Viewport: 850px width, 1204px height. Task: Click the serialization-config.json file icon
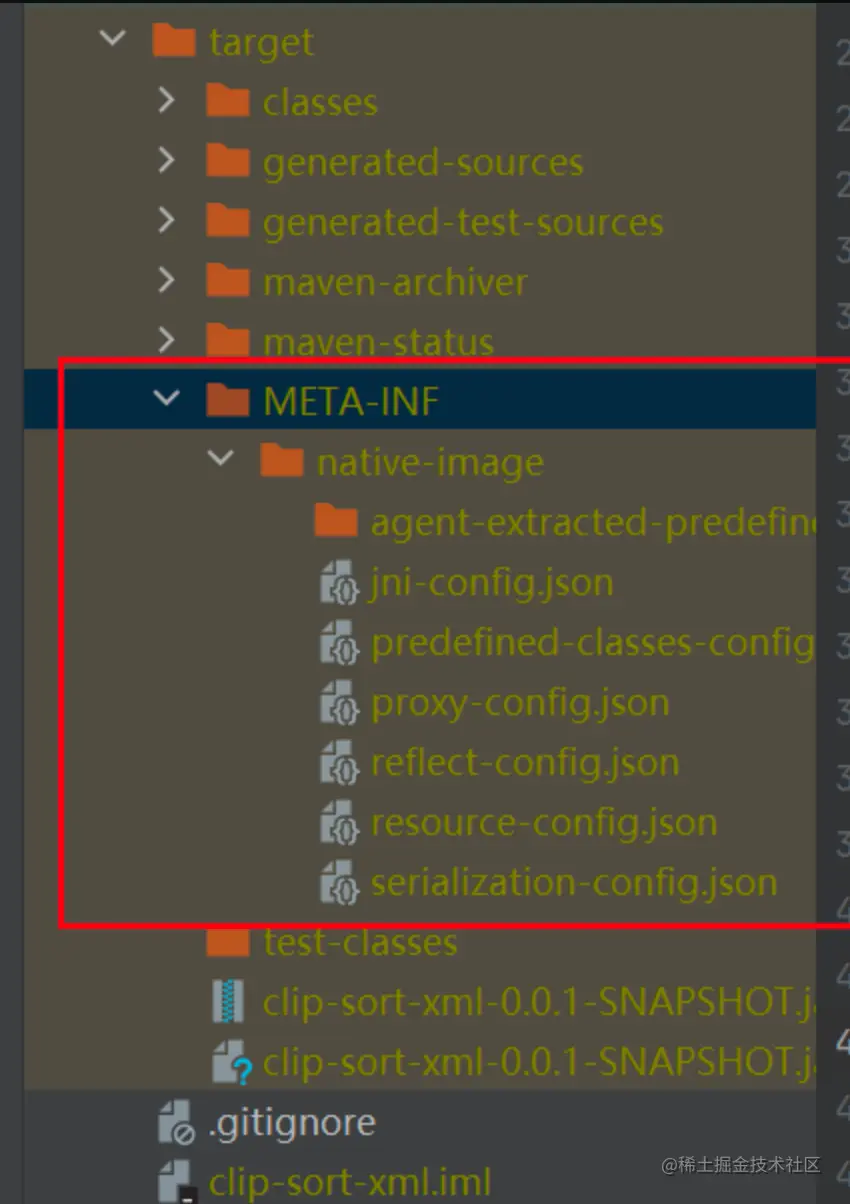pyautogui.click(x=339, y=882)
